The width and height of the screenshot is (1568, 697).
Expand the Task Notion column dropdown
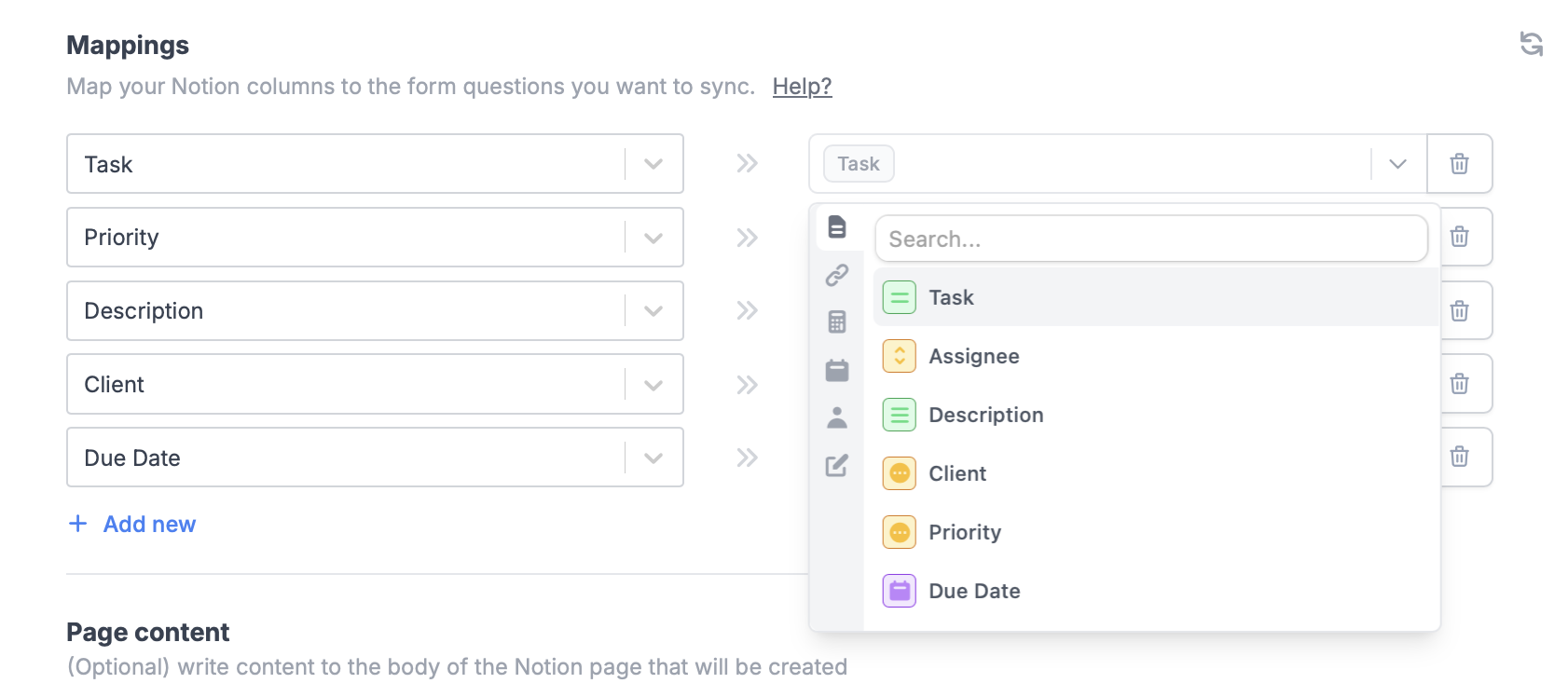click(x=653, y=164)
